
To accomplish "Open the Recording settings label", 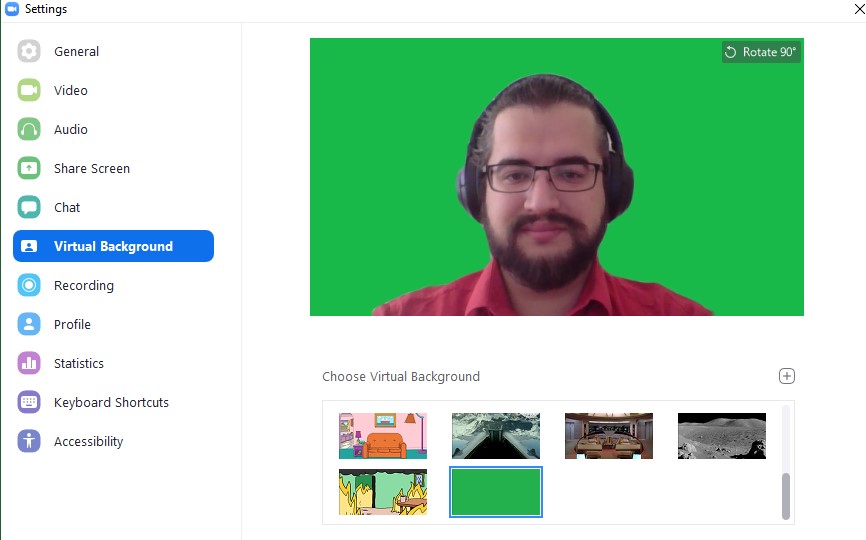I will pos(84,286).
